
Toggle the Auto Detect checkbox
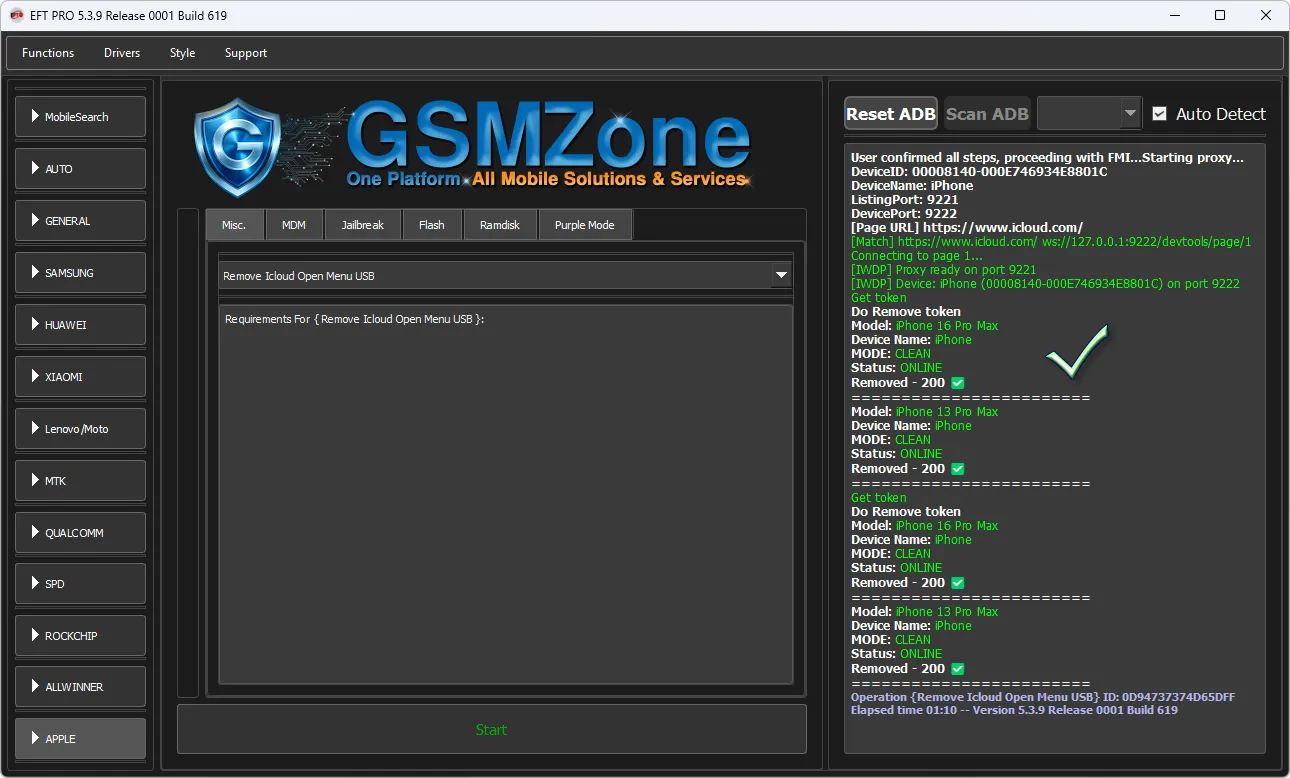[x=1160, y=114]
